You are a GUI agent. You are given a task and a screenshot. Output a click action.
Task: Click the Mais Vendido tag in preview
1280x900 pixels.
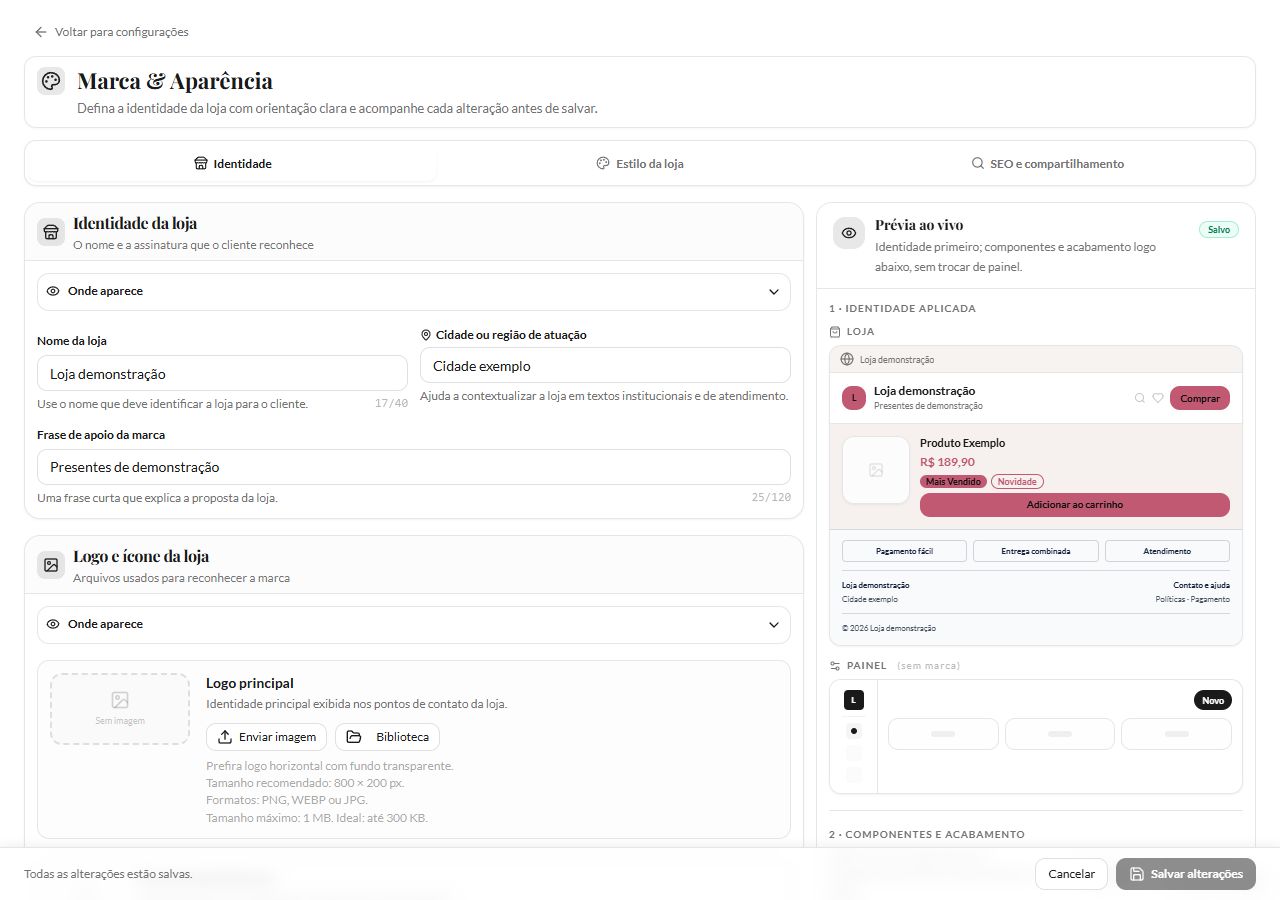click(x=954, y=482)
